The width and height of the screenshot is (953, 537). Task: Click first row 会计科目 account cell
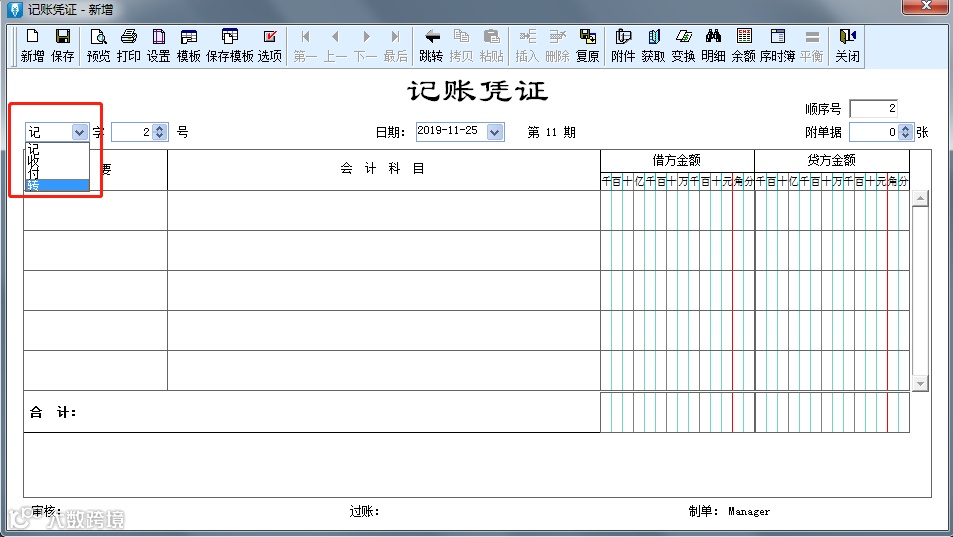[x=384, y=210]
